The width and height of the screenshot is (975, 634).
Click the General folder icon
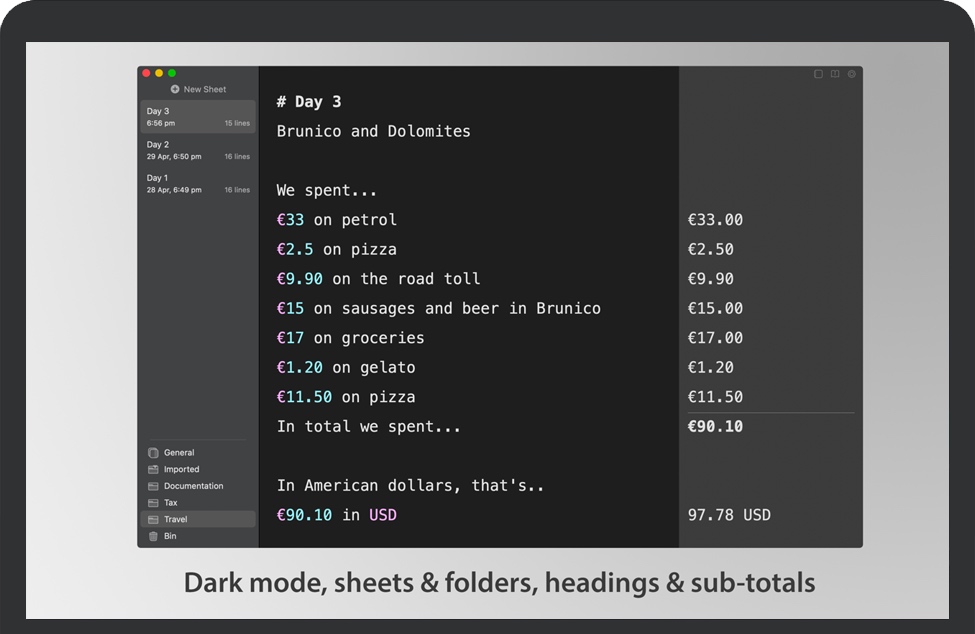[x=153, y=453]
